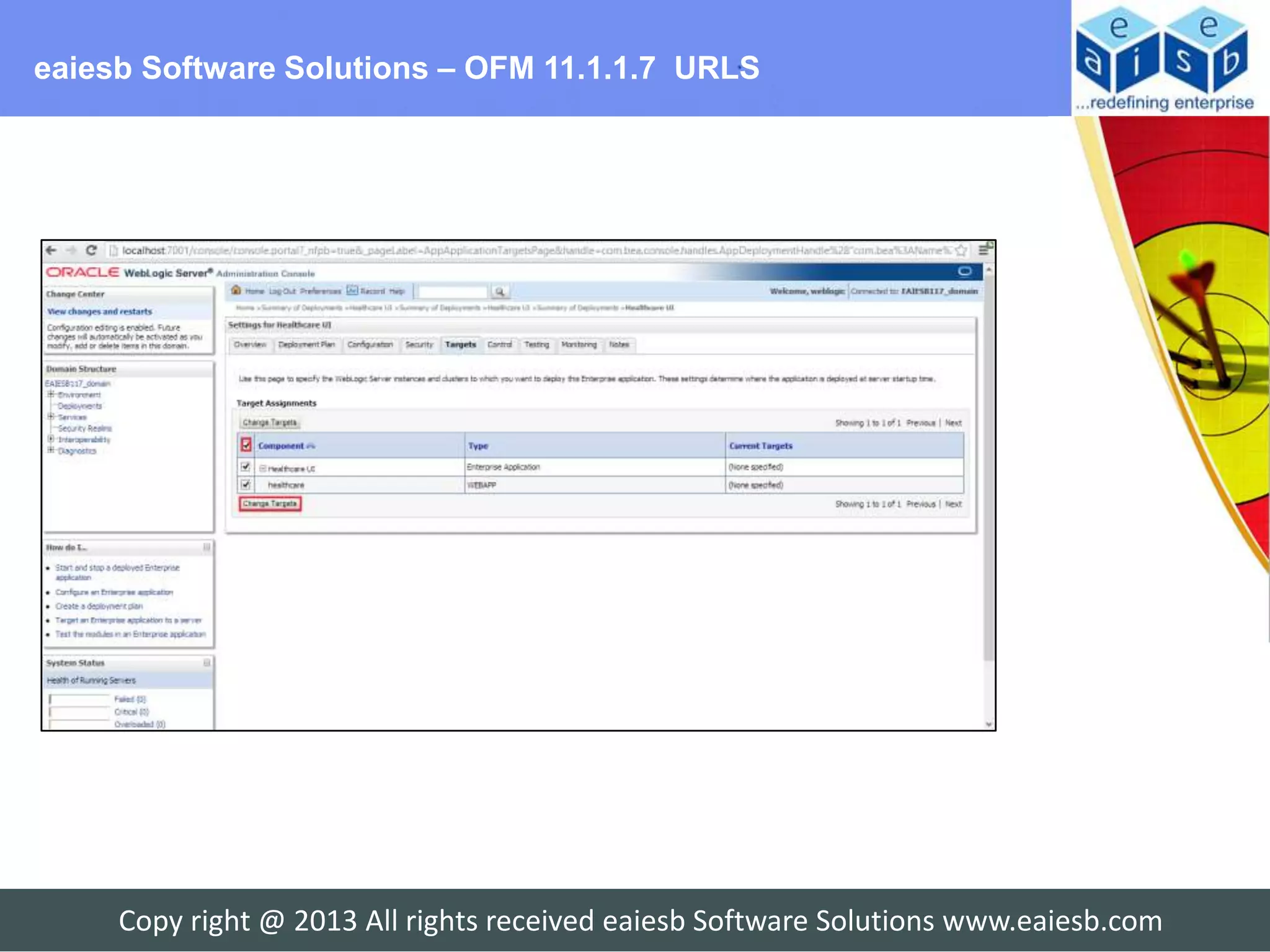This screenshot has width=1270, height=952.
Task: Open the Monitoring tab
Action: coord(579,345)
